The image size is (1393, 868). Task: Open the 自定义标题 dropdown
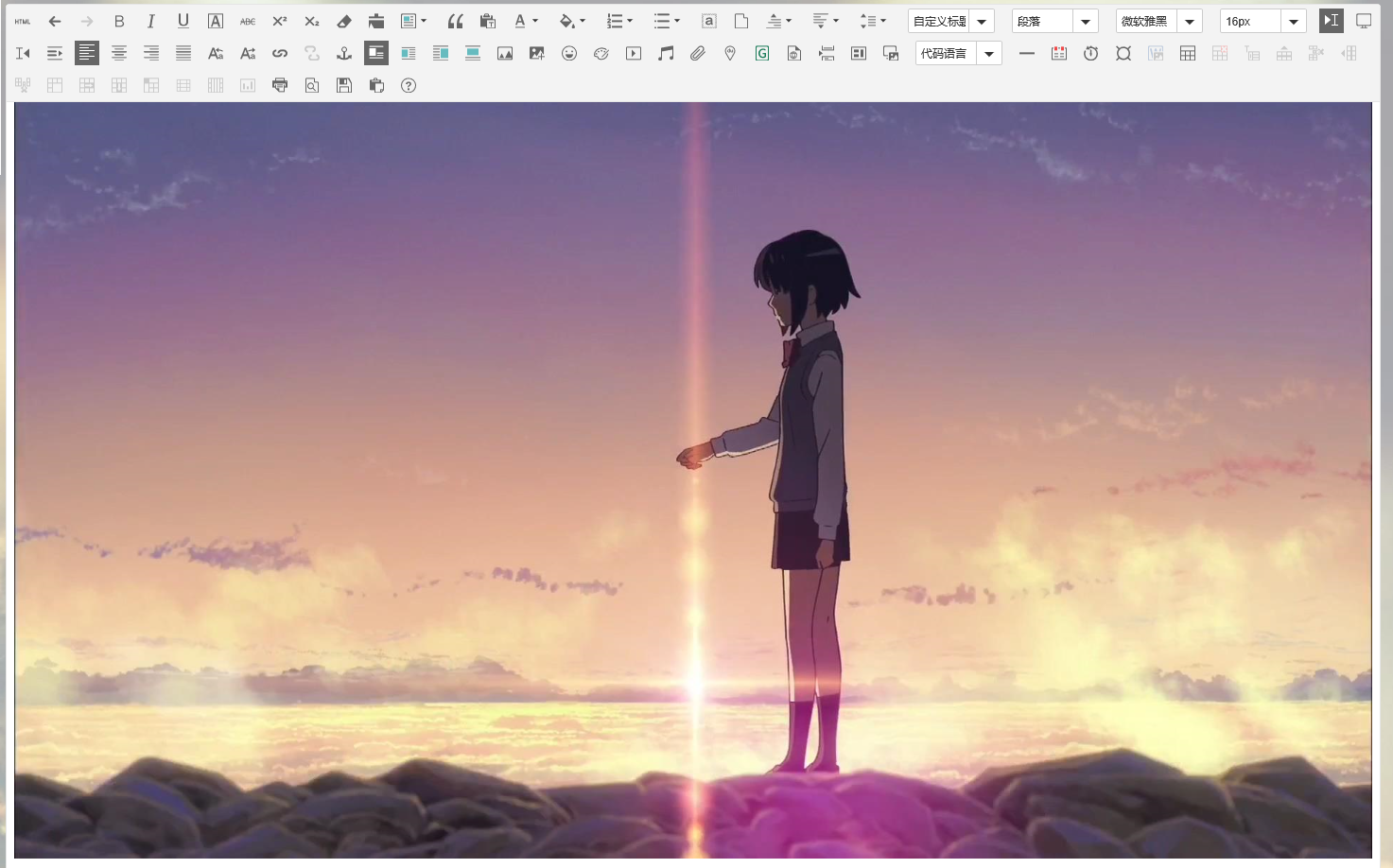[x=950, y=21]
